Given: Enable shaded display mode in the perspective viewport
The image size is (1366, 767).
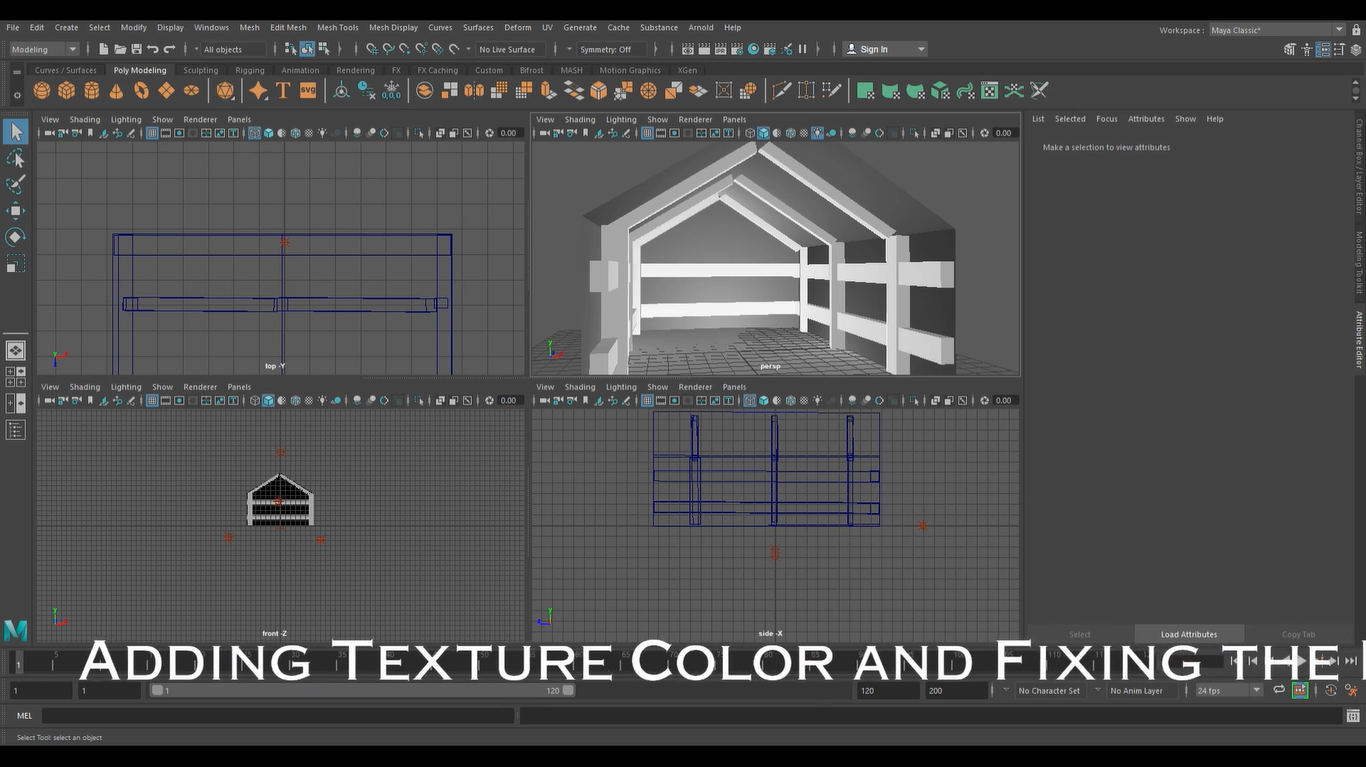Looking at the screenshot, I should click(762, 132).
